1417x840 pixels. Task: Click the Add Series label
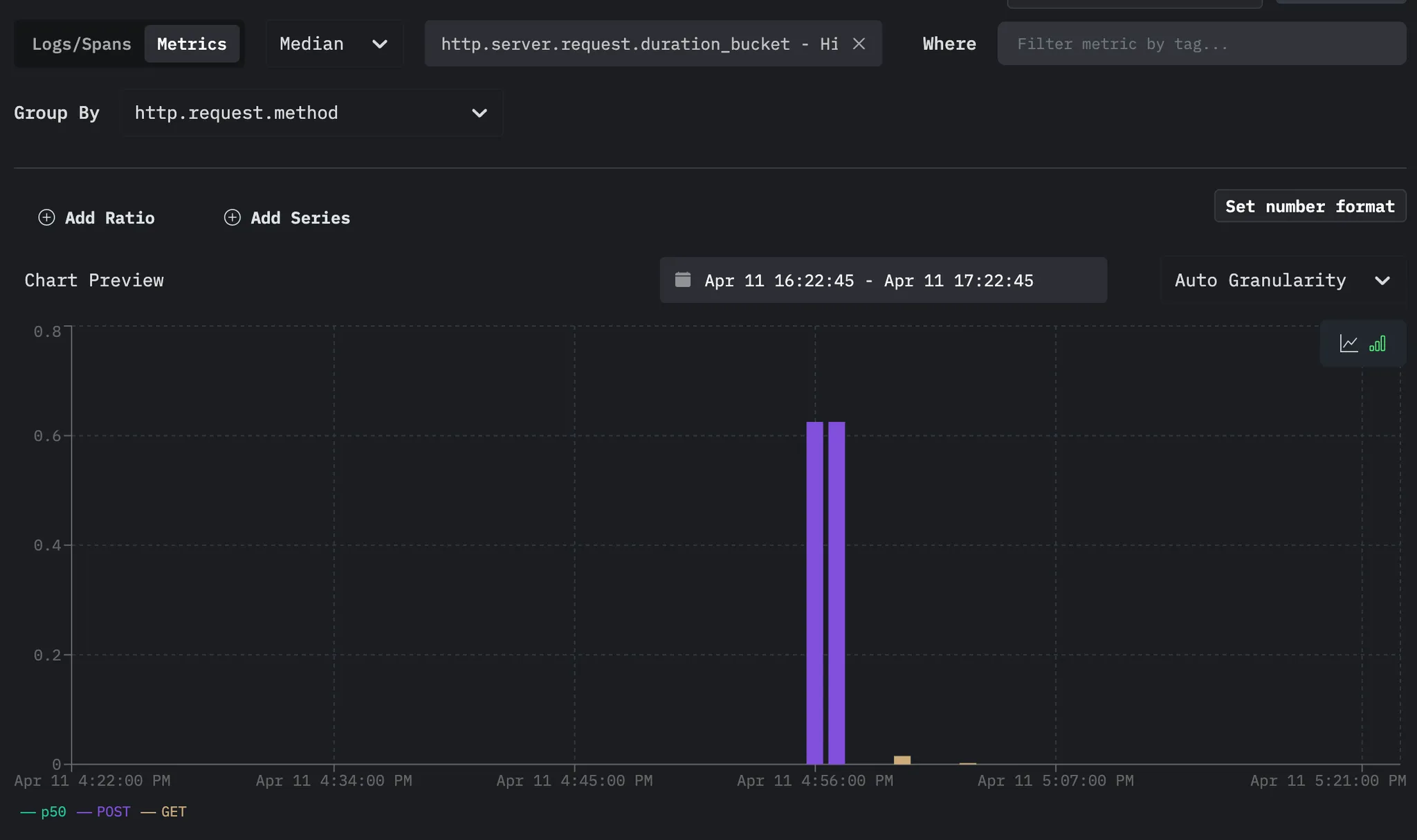pyautogui.click(x=300, y=217)
